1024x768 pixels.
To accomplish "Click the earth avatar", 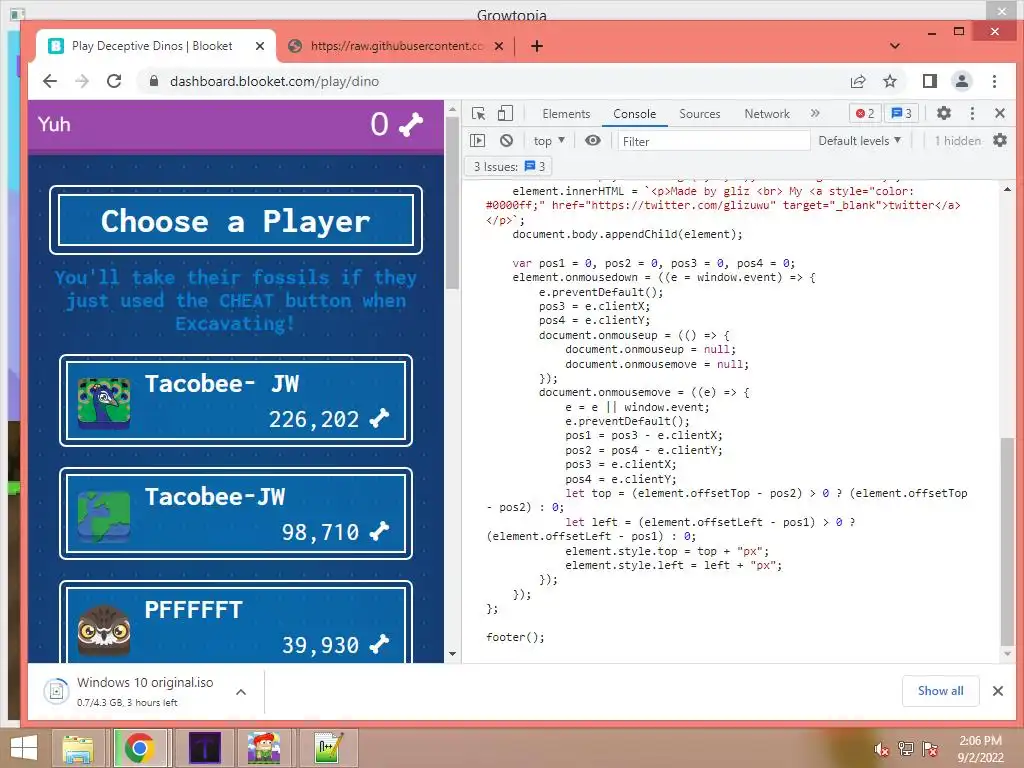I will 103,516.
